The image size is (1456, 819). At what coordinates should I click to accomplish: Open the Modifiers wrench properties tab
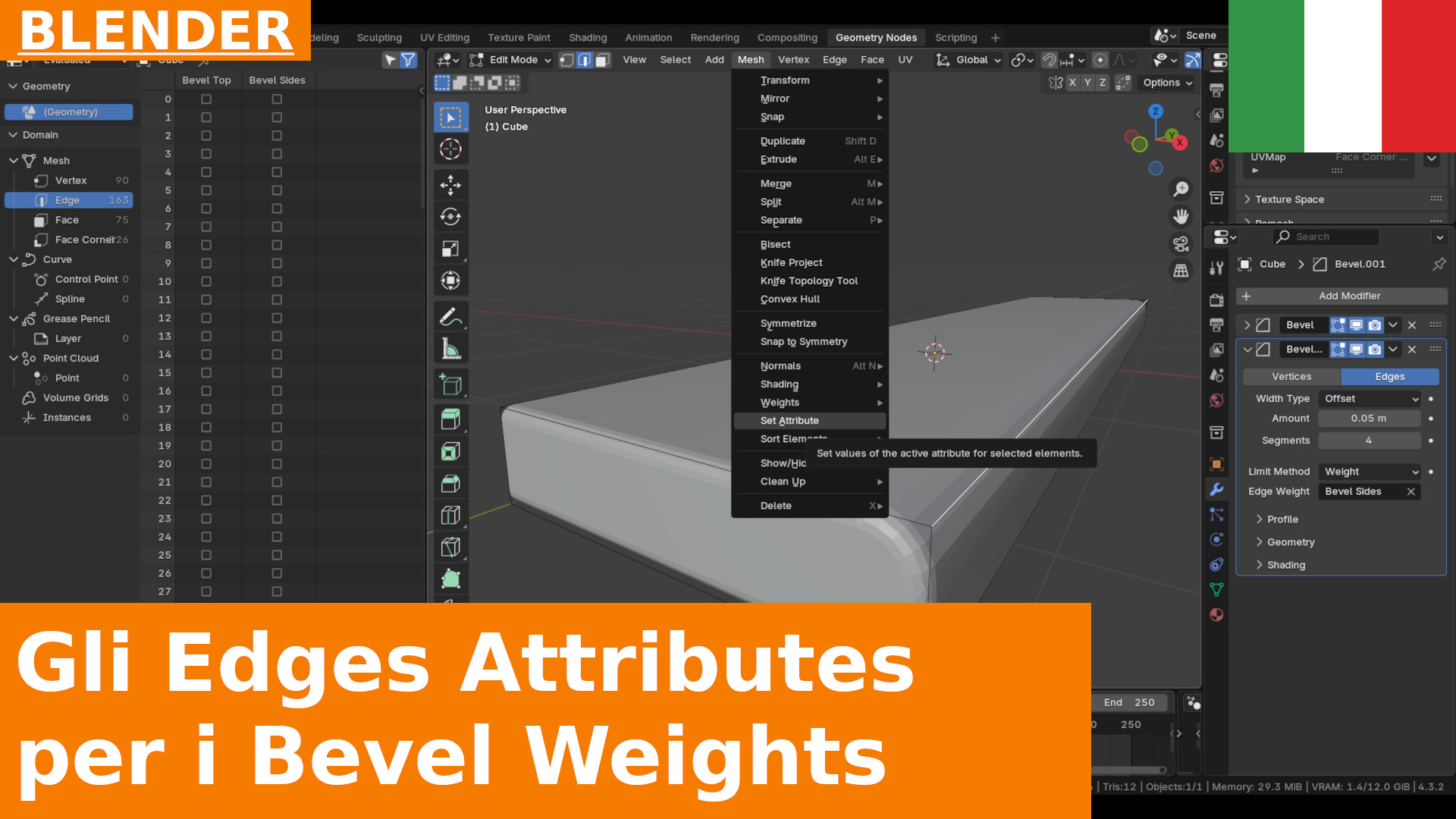[1216, 489]
